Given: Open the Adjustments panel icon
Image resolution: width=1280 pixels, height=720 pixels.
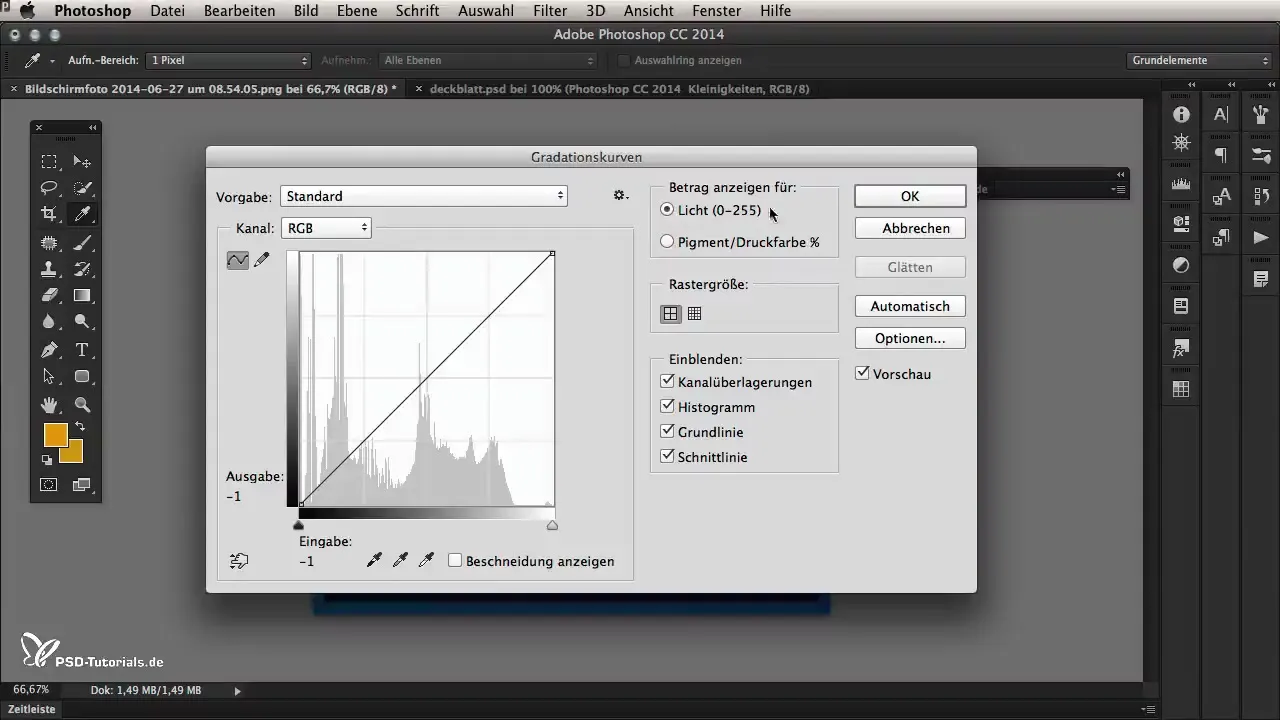Looking at the screenshot, I should (1181, 265).
